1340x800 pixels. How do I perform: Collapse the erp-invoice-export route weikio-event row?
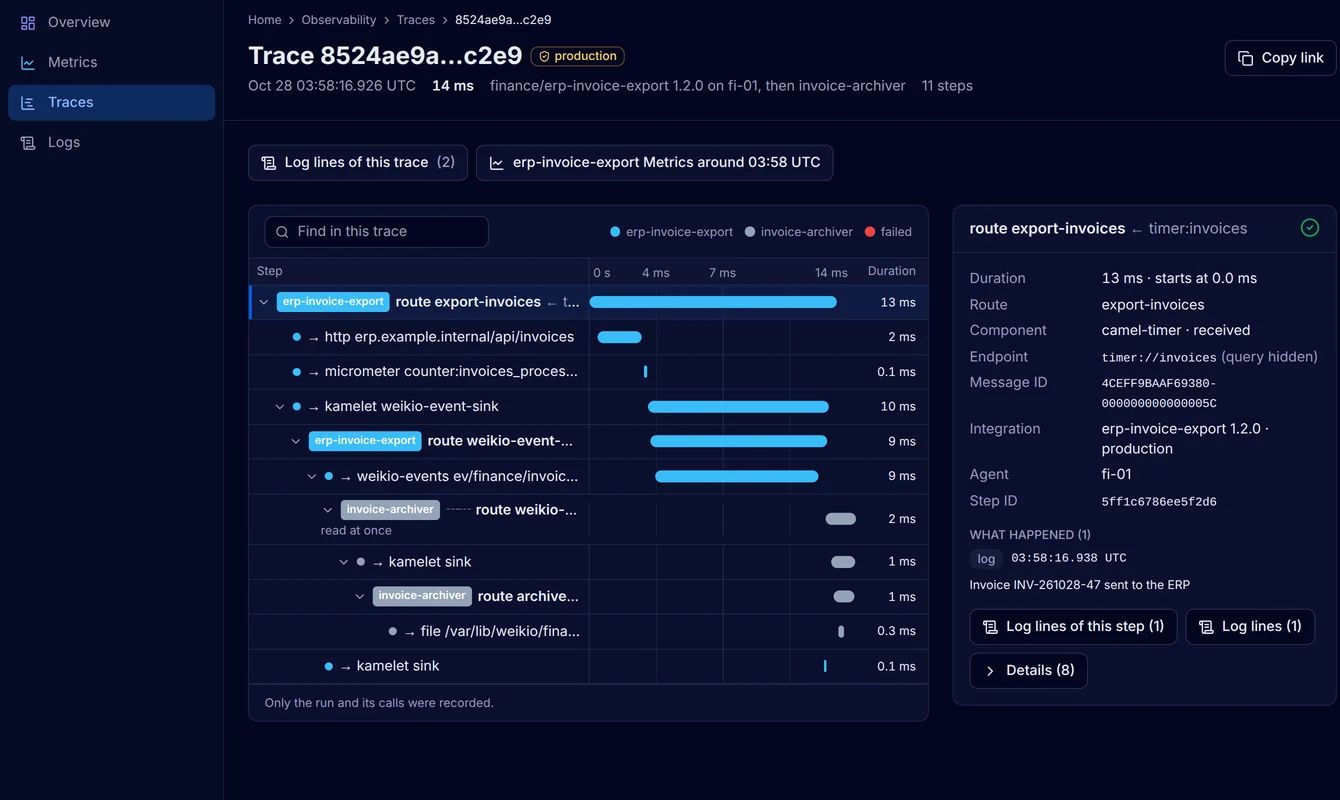coord(296,441)
